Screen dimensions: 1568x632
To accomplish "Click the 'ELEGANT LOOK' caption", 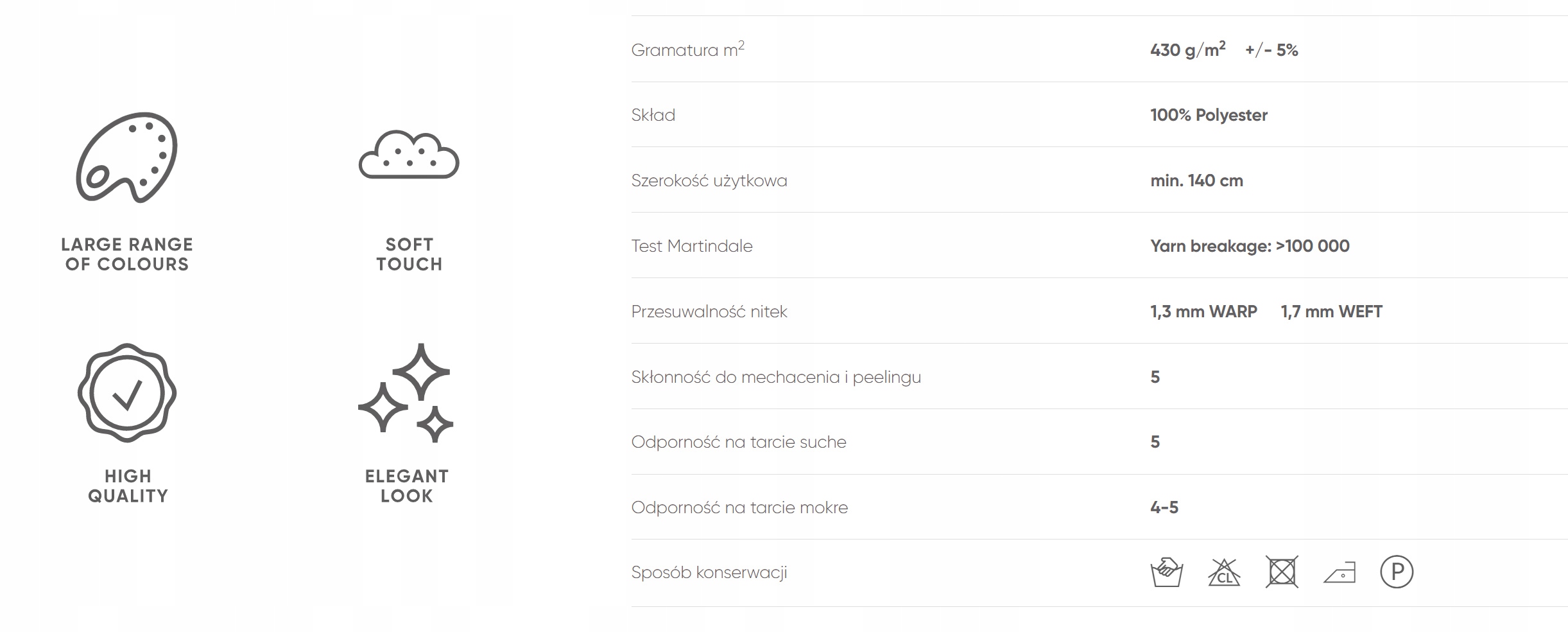I will (407, 486).
